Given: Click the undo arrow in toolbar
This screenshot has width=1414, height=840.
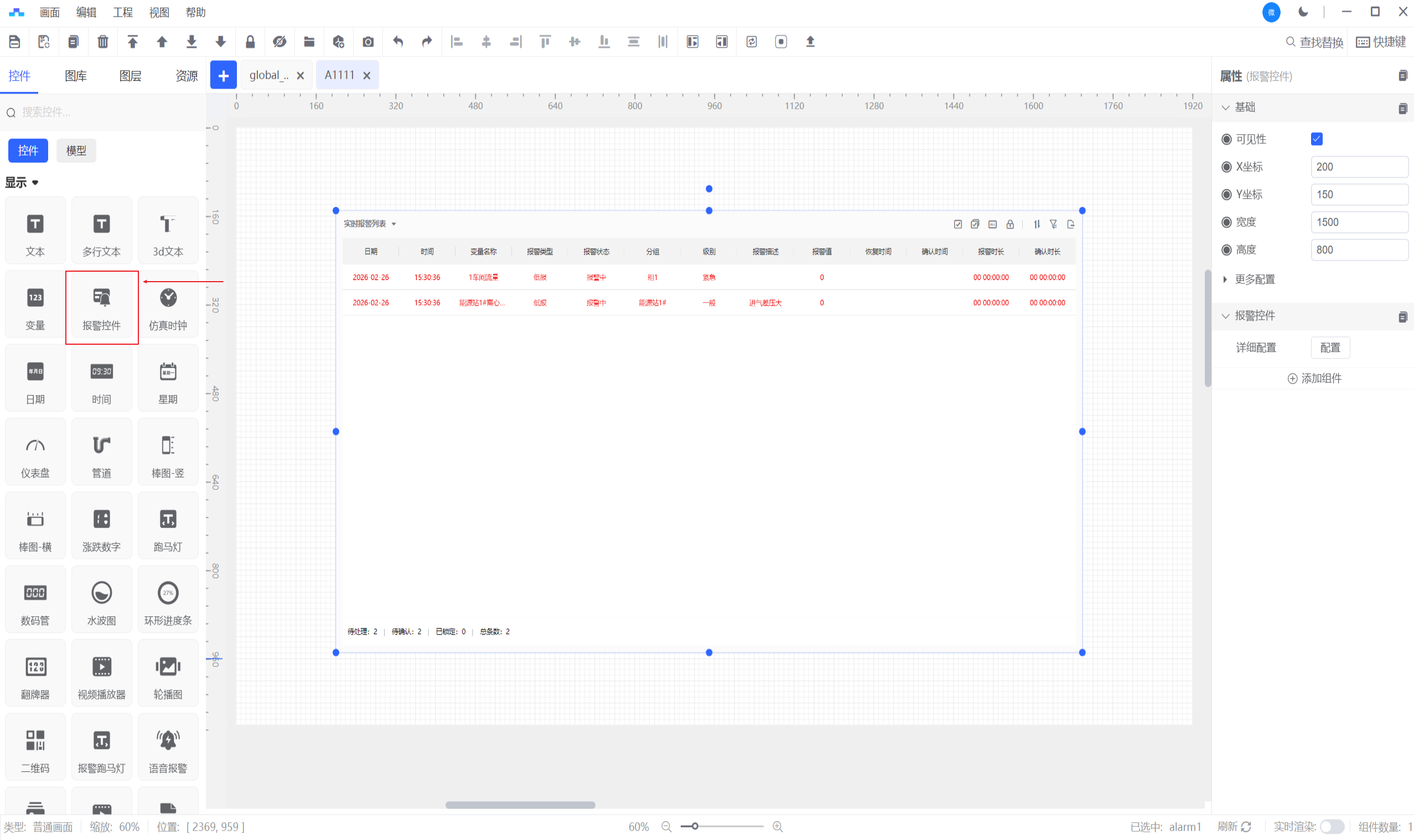Looking at the screenshot, I should coord(398,42).
